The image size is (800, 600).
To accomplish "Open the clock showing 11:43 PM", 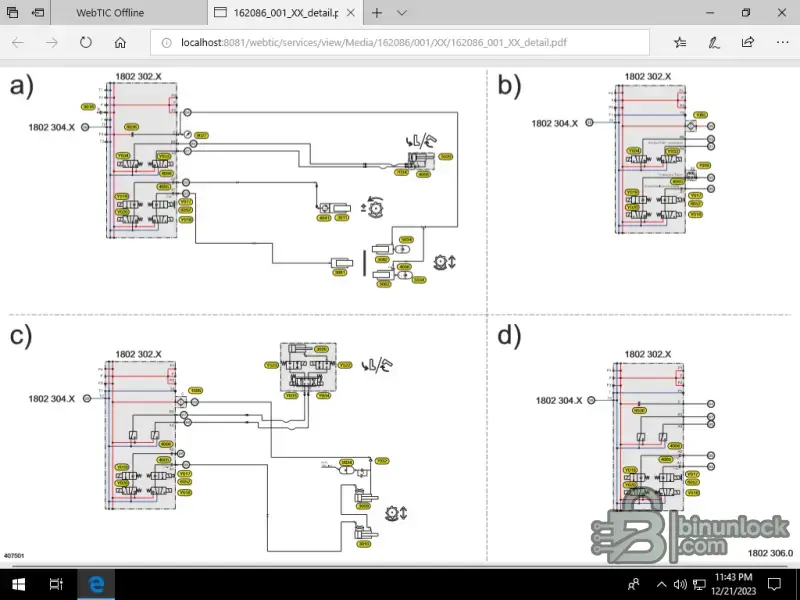I will (x=734, y=584).
